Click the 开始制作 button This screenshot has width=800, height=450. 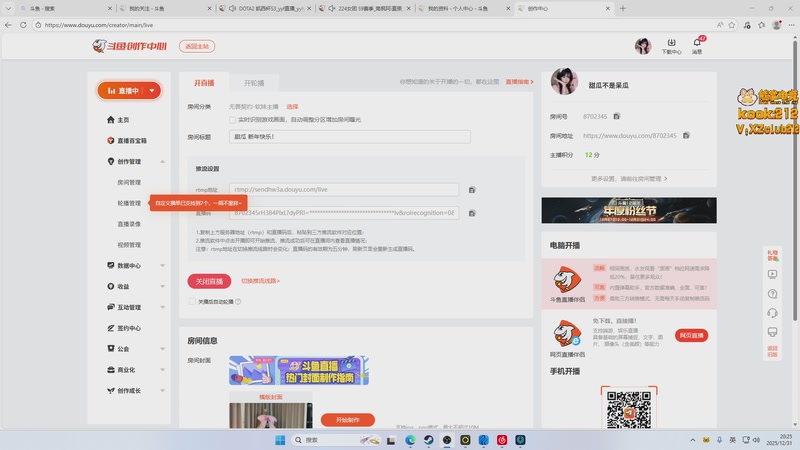tap(347, 420)
